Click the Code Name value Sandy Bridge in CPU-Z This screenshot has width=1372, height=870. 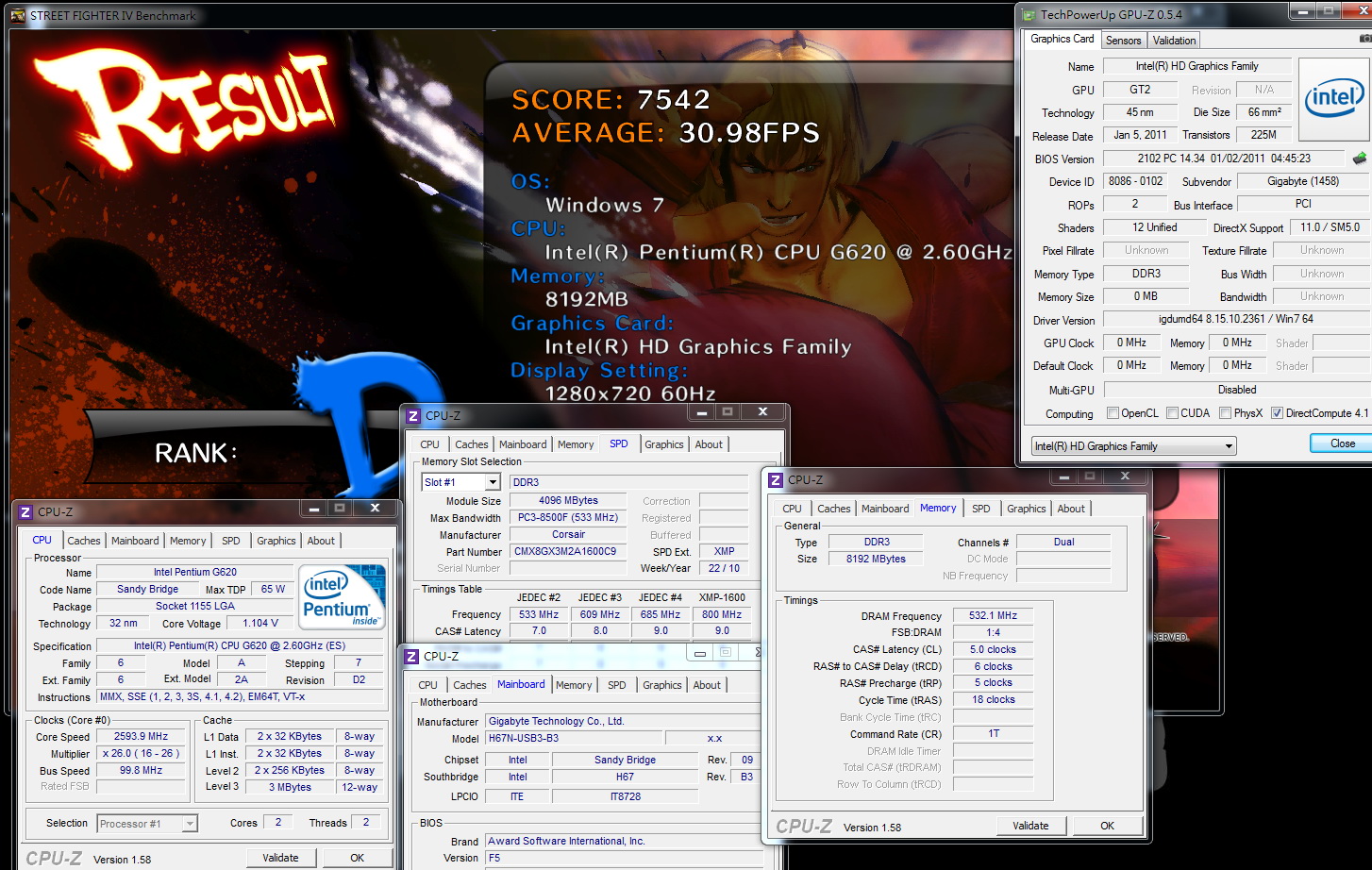147,589
